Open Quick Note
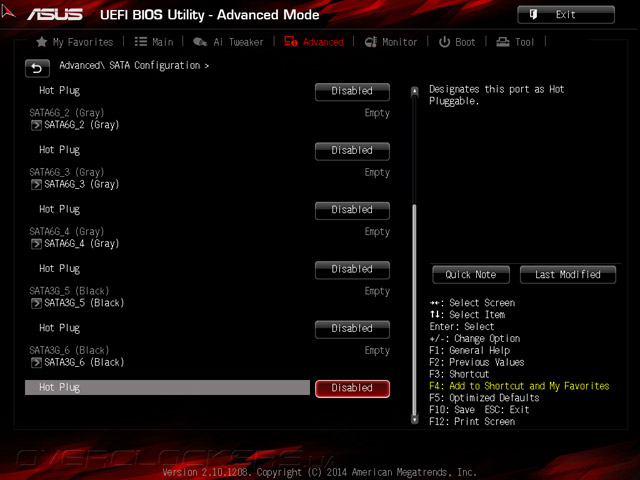The width and height of the screenshot is (640, 480). (x=471, y=275)
